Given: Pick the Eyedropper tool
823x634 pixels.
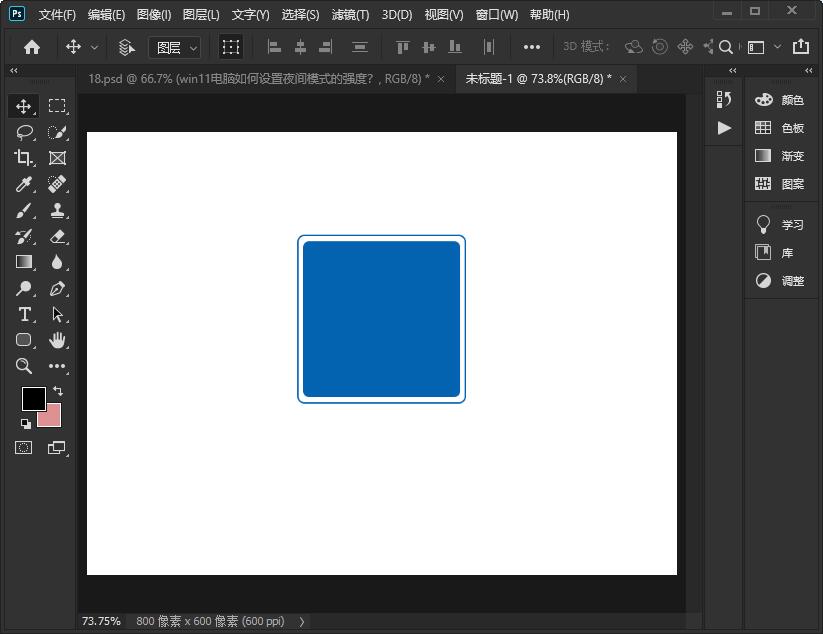Looking at the screenshot, I should click(x=24, y=184).
